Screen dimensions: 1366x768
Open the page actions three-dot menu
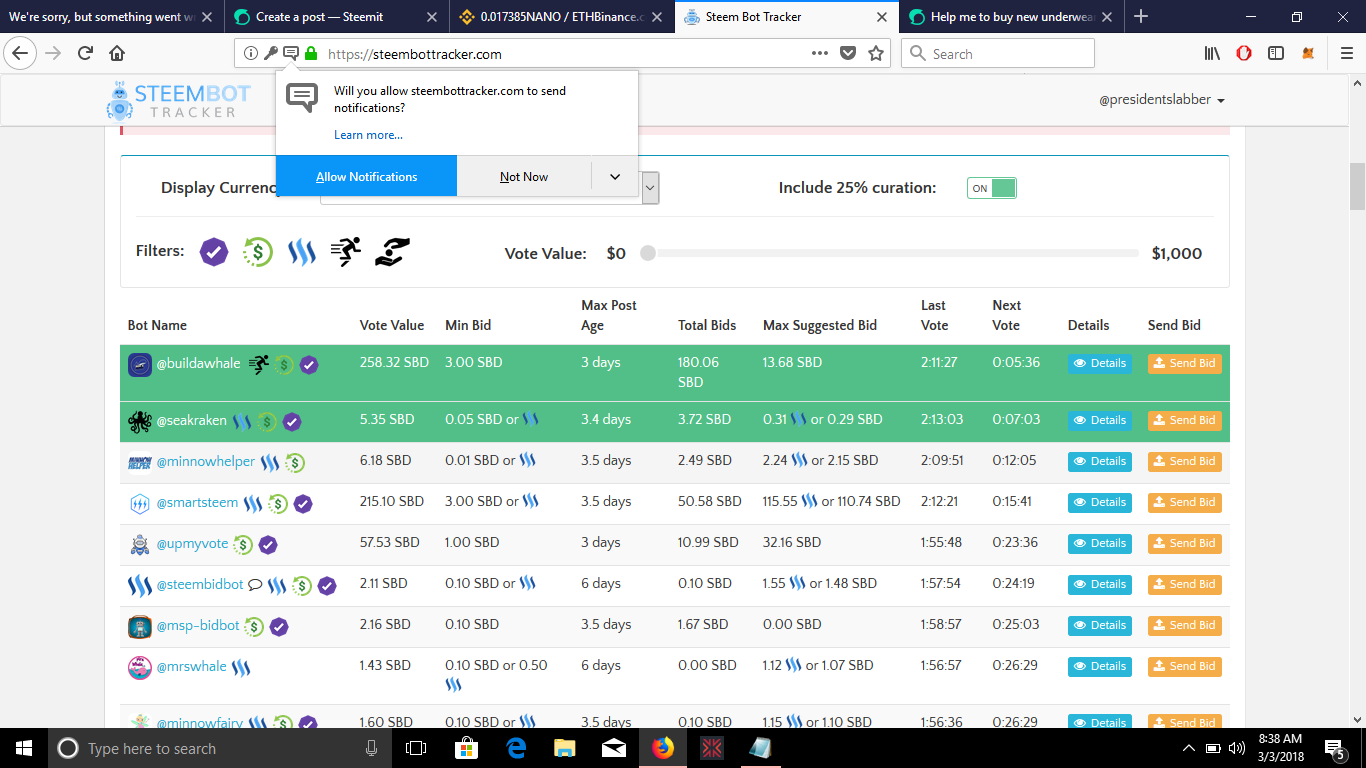coord(820,54)
